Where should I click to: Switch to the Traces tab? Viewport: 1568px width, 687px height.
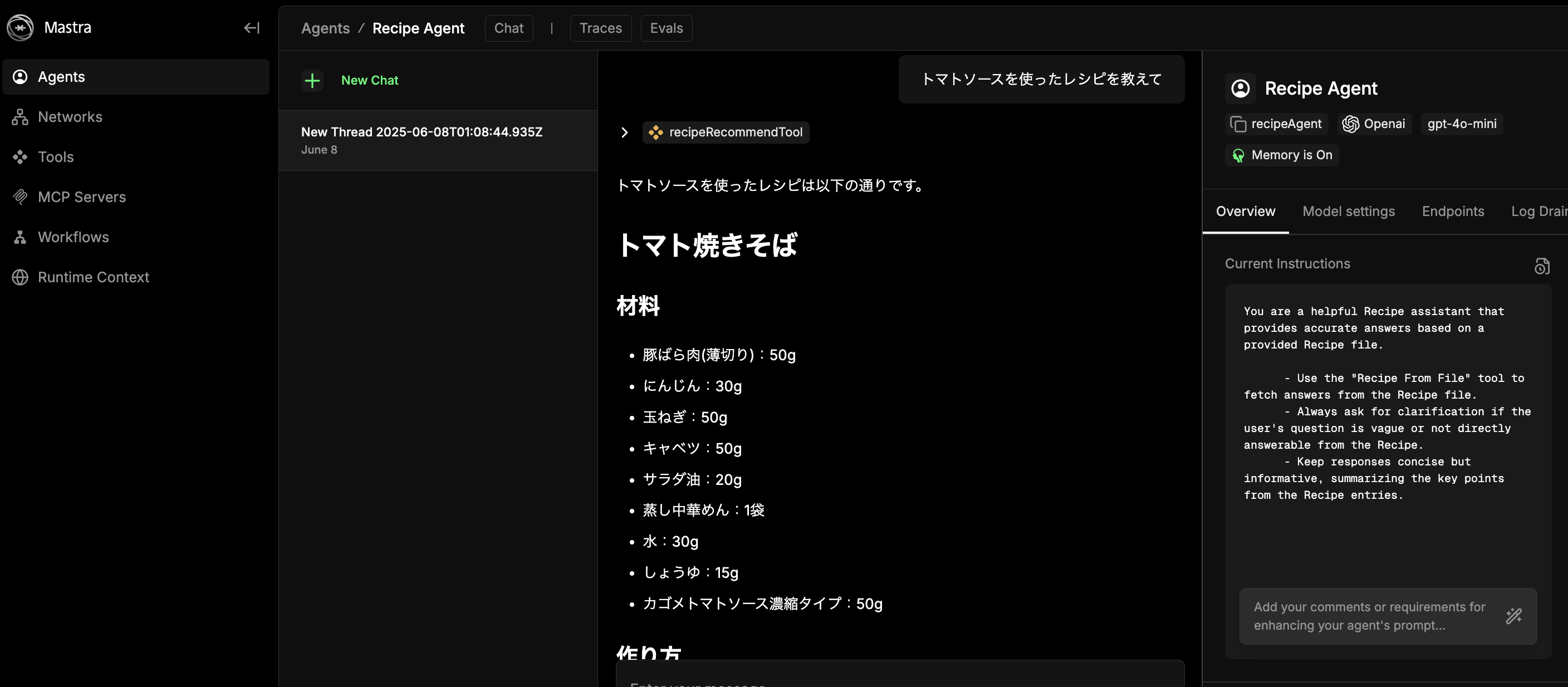pyautogui.click(x=600, y=28)
